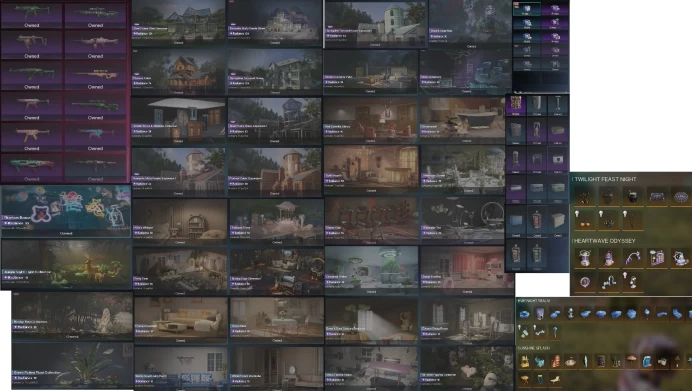692x391 pixels.
Task: Open the clawfoot bathtub bathroom card
Action: (x=463, y=120)
